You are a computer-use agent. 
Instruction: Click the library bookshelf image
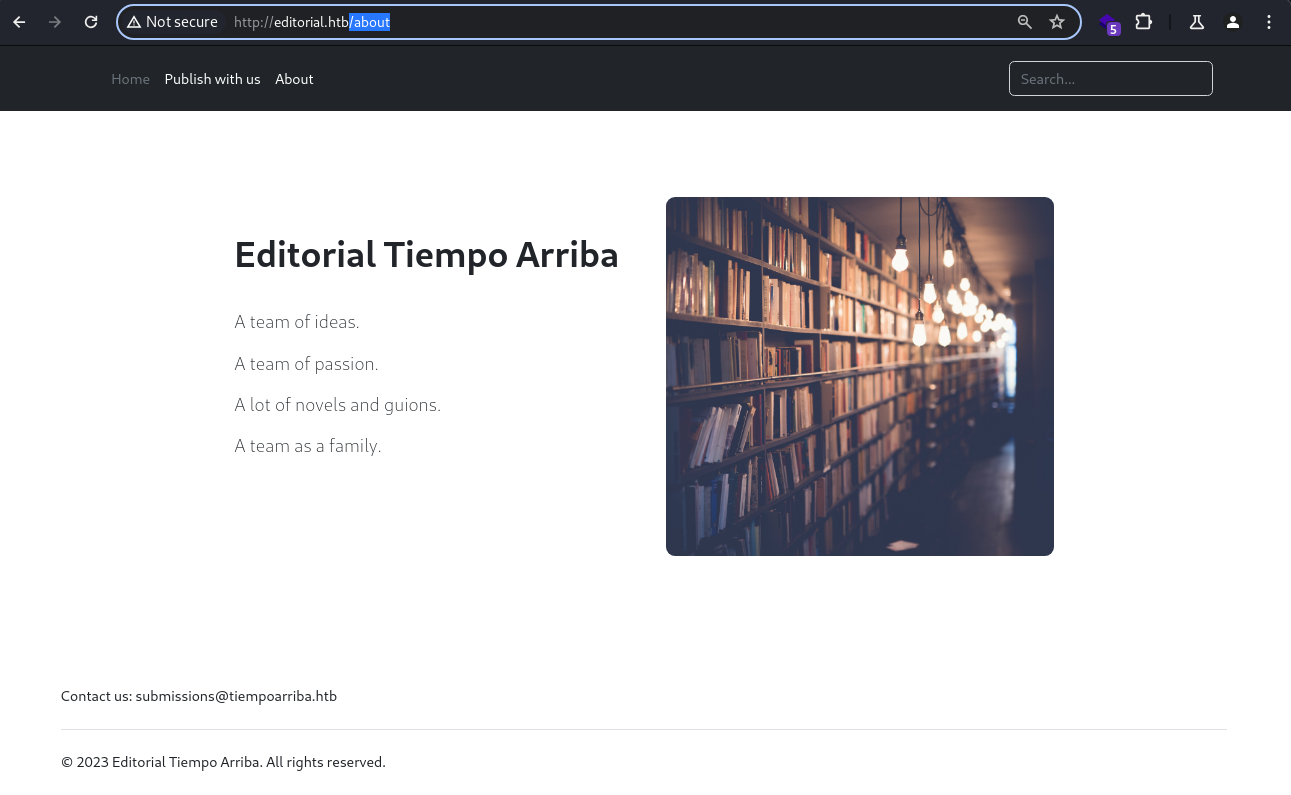(860, 376)
